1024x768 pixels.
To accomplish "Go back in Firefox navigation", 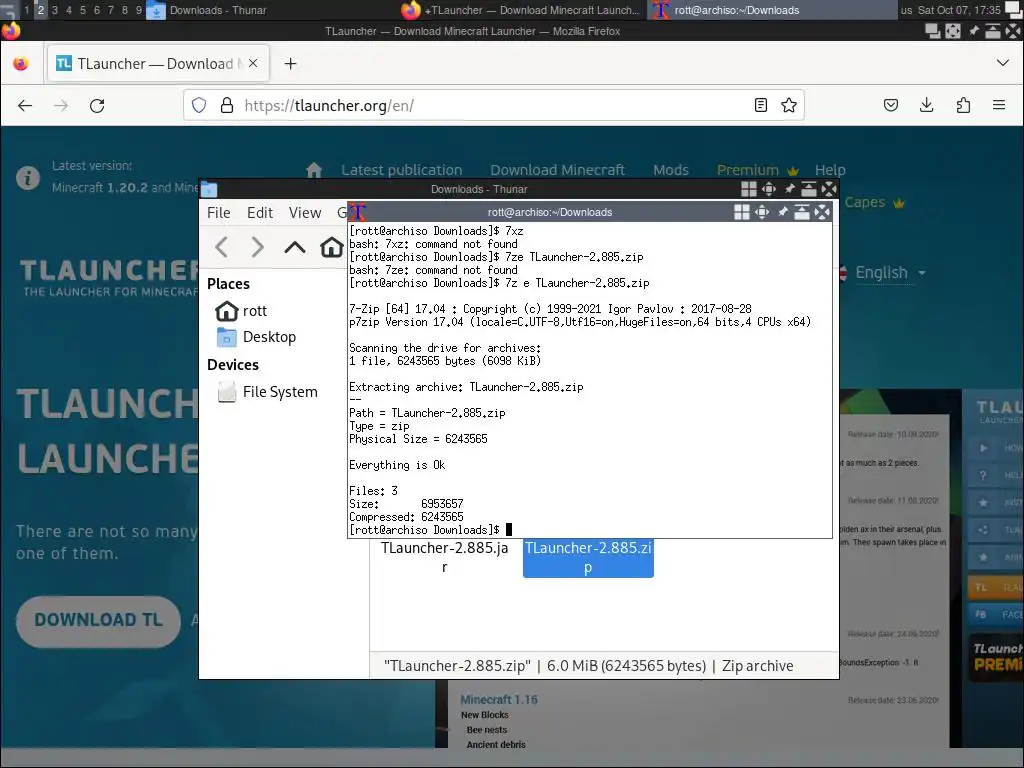I will click(x=25, y=105).
